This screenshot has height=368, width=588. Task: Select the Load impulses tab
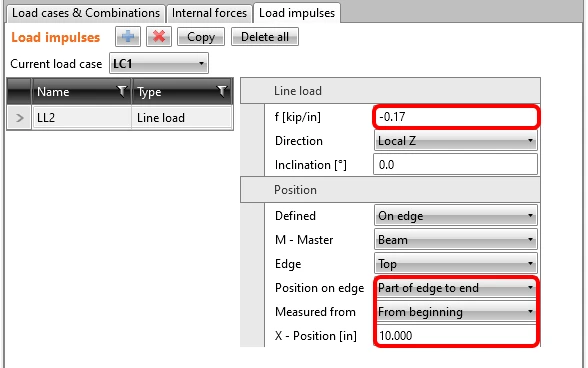pyautogui.click(x=297, y=13)
